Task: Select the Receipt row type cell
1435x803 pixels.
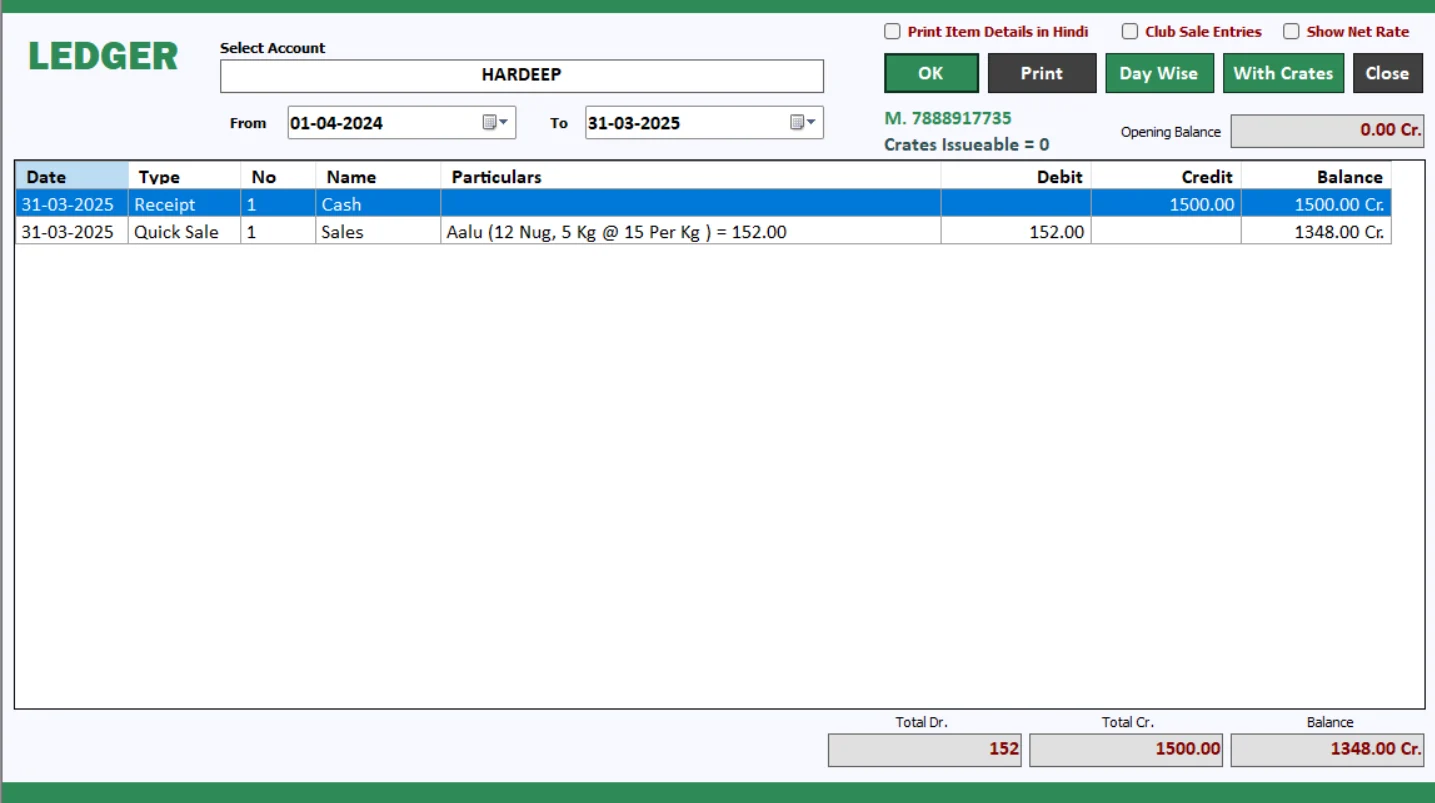Action: [185, 204]
